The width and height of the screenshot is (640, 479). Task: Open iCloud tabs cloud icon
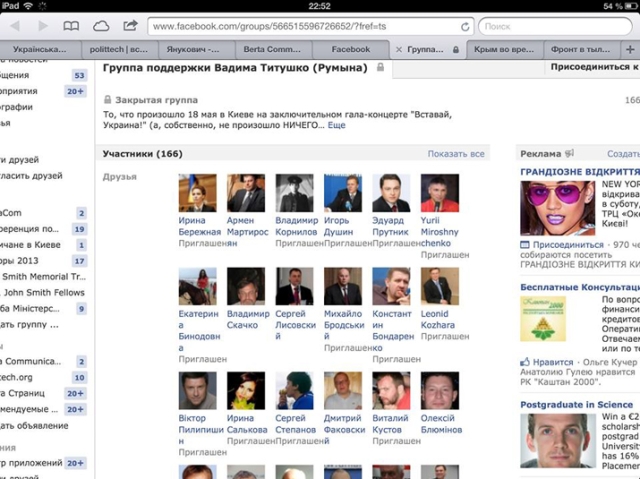tap(101, 26)
